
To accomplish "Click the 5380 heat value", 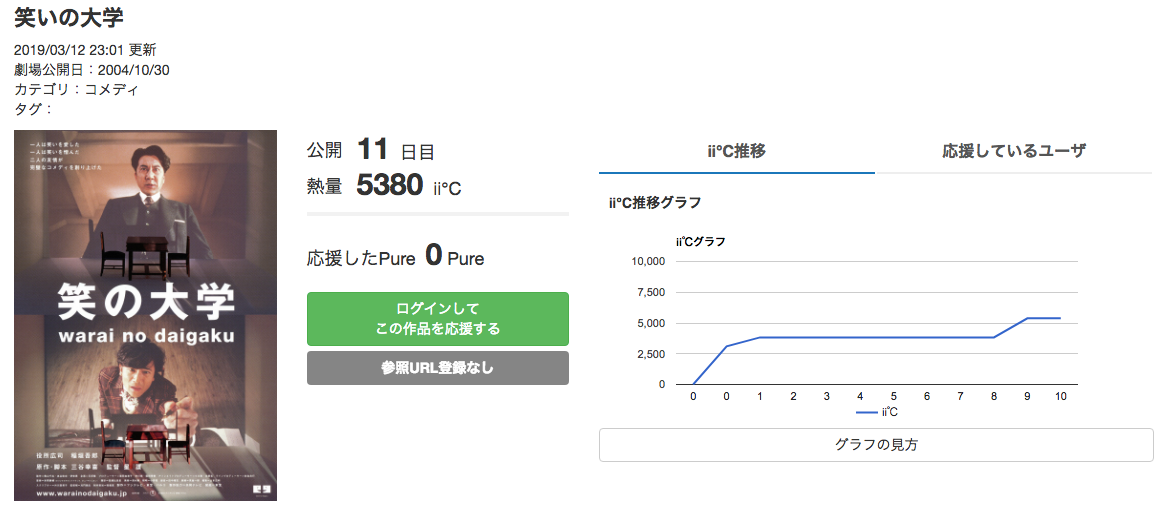I will [389, 185].
